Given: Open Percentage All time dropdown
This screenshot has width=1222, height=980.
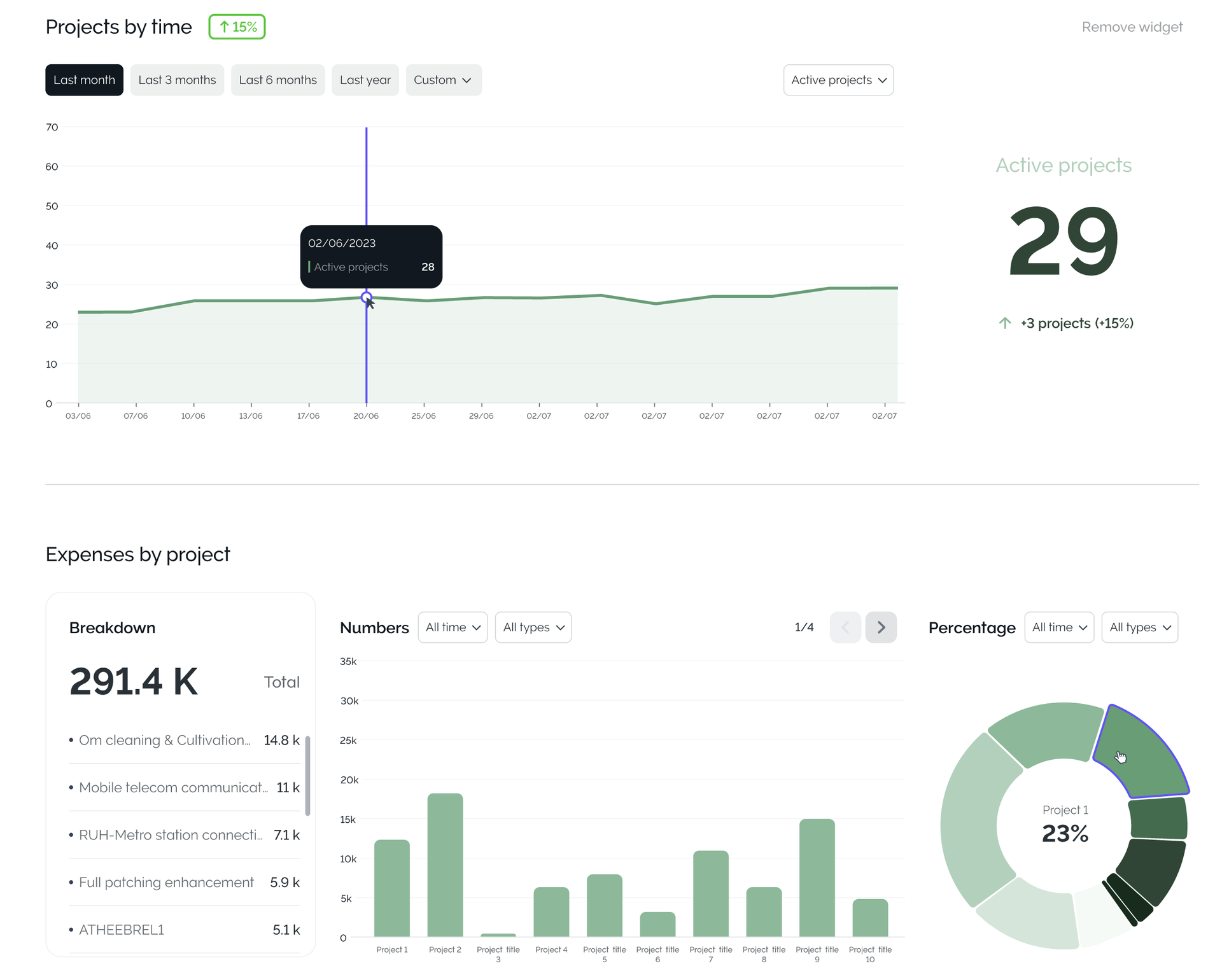Looking at the screenshot, I should [1059, 627].
